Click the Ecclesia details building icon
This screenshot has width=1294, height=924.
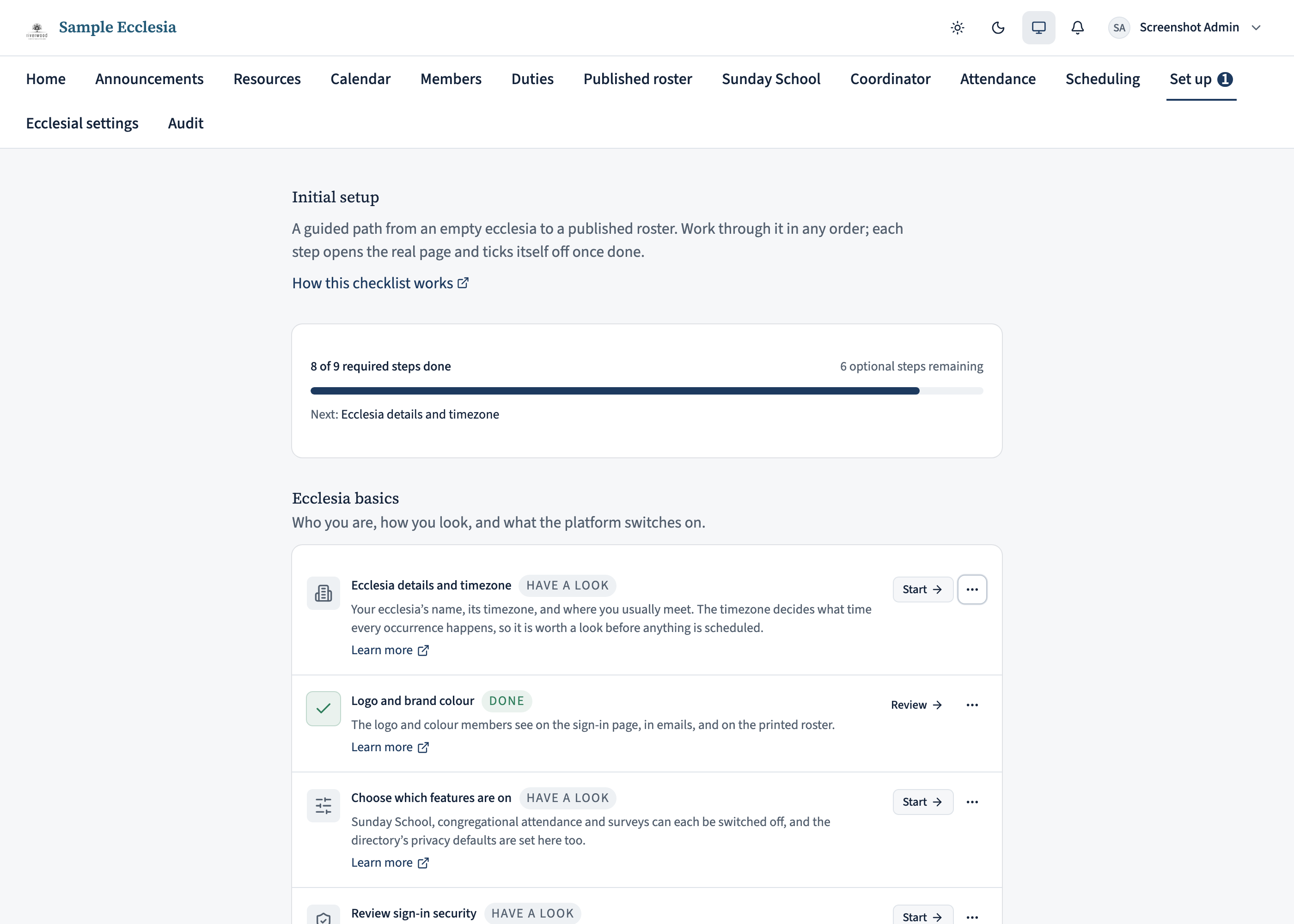point(323,593)
